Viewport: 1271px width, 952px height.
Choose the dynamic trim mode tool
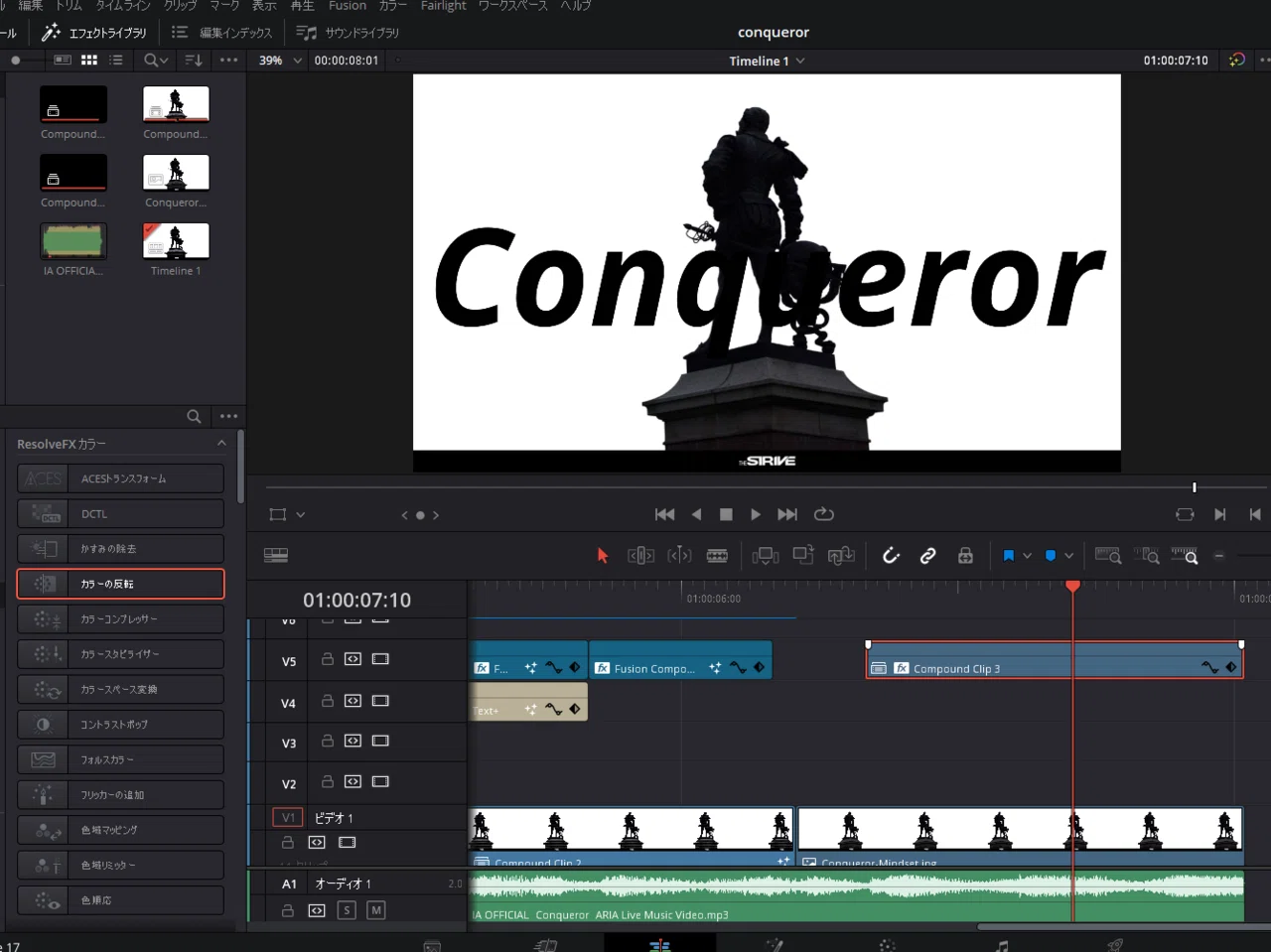[x=679, y=556]
